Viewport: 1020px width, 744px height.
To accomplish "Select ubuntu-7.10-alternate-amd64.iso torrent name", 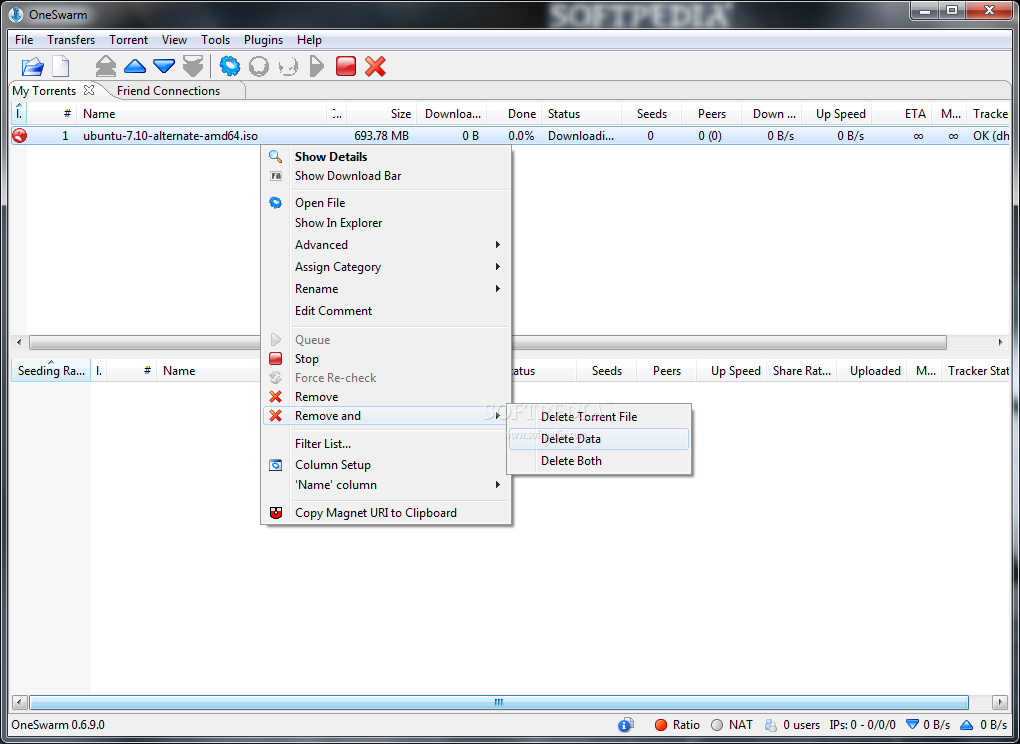I will coord(170,136).
